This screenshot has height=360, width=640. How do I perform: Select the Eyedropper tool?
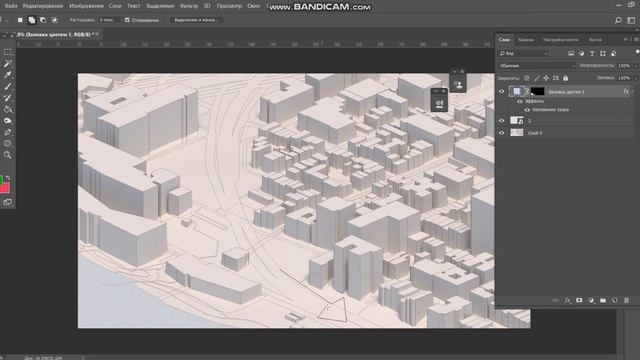7,75
